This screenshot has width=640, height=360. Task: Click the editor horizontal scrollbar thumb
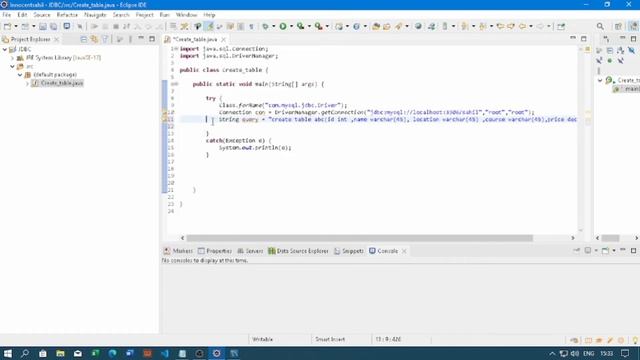coord(360,238)
